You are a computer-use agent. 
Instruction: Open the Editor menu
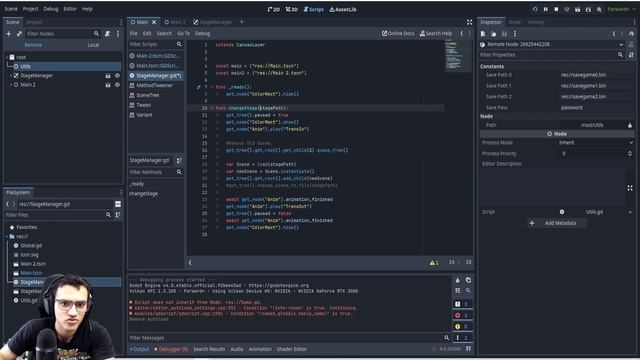pyautogui.click(x=70, y=9)
